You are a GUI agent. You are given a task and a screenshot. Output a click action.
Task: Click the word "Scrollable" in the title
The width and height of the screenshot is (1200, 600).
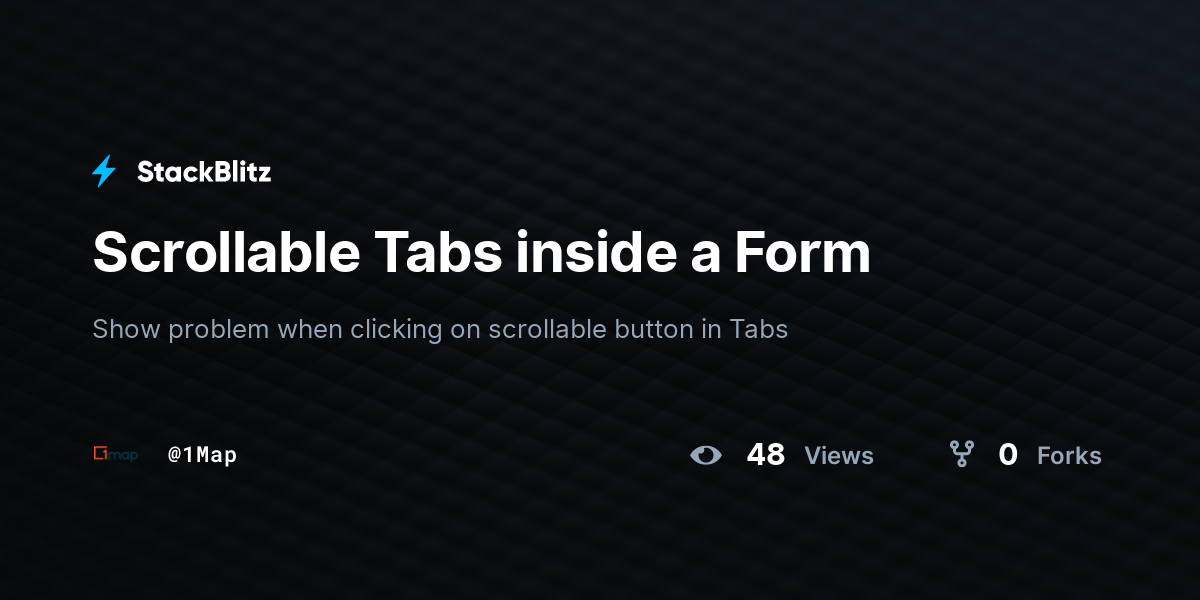coord(226,253)
